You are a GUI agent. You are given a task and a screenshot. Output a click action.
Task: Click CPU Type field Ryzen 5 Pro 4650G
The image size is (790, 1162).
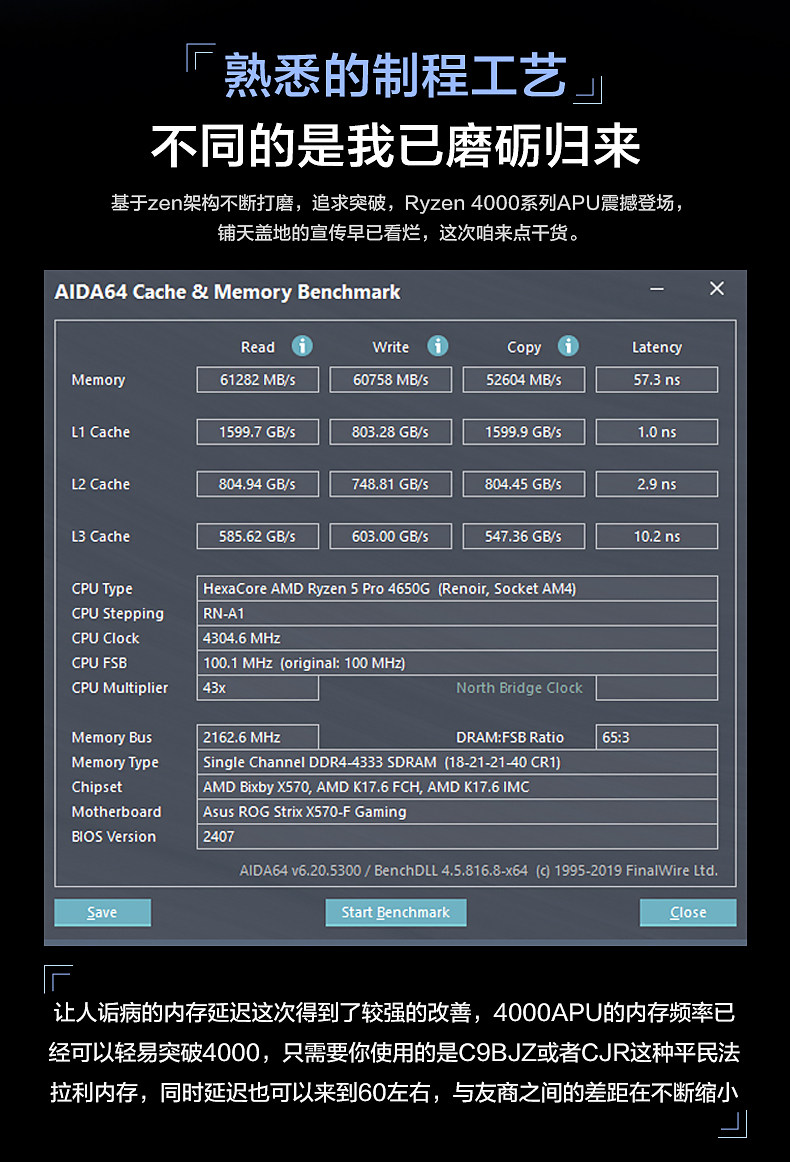tap(457, 588)
